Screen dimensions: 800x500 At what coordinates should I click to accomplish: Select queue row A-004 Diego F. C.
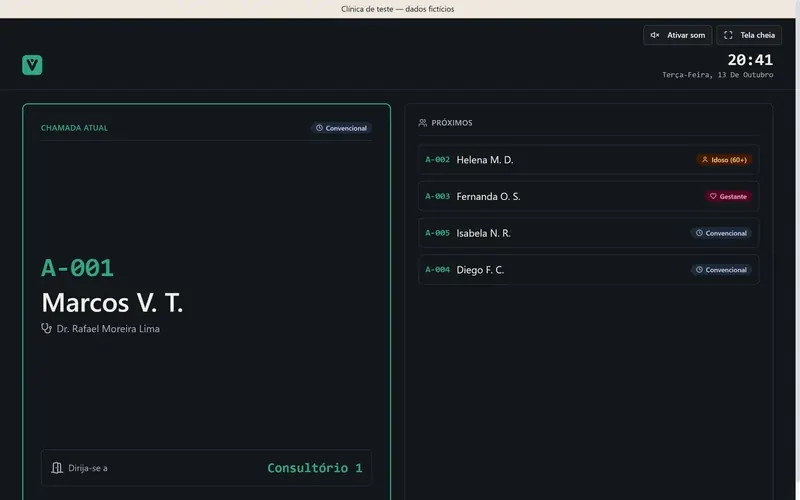(588, 270)
